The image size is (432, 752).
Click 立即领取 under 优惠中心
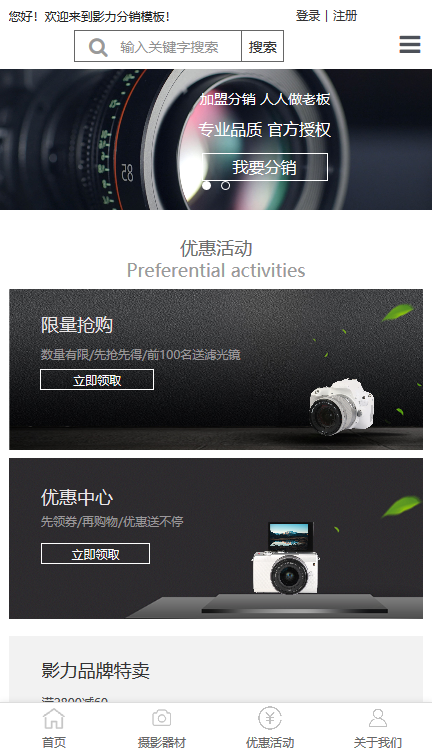coord(95,553)
